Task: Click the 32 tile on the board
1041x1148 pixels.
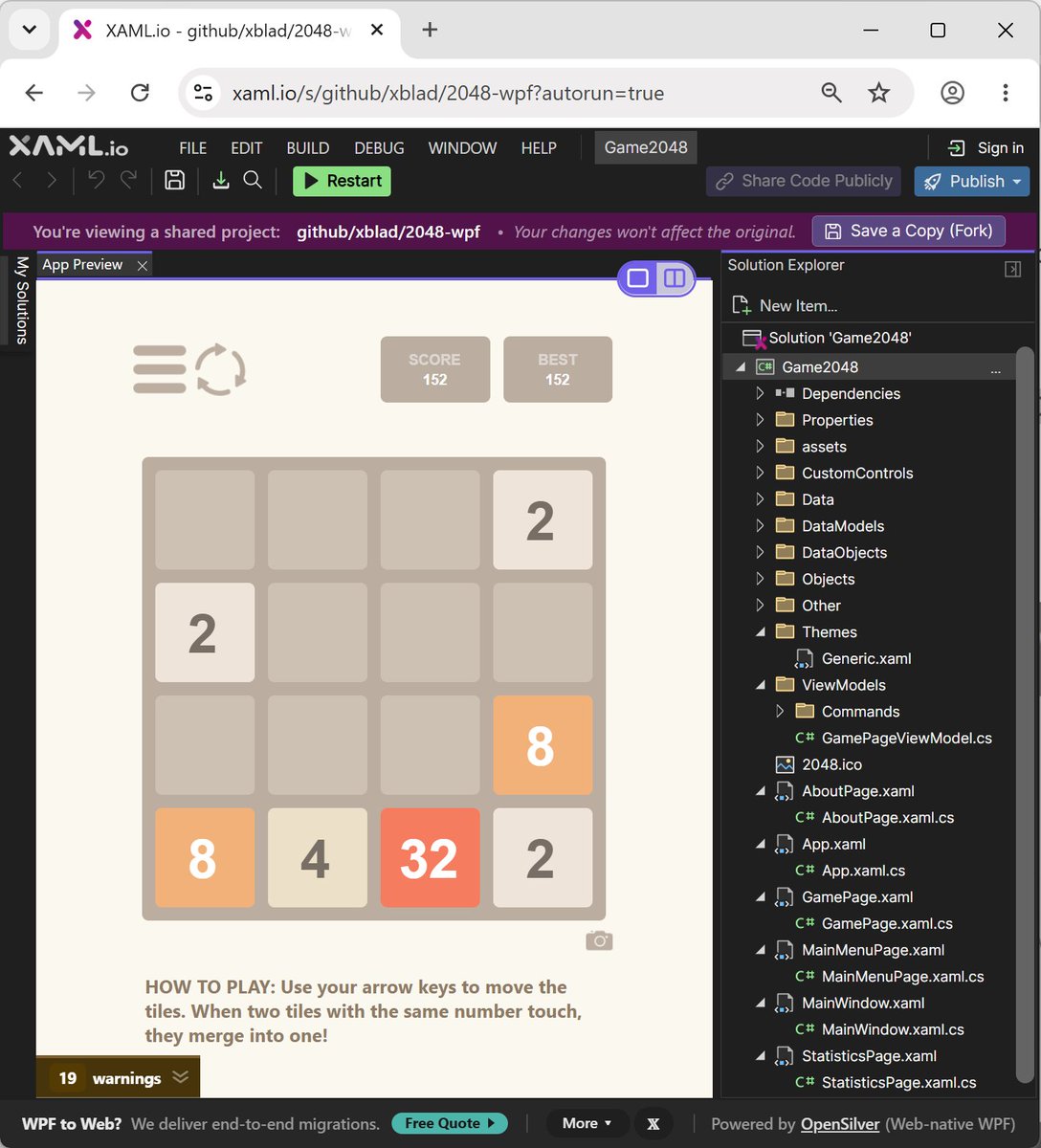Action: click(430, 858)
